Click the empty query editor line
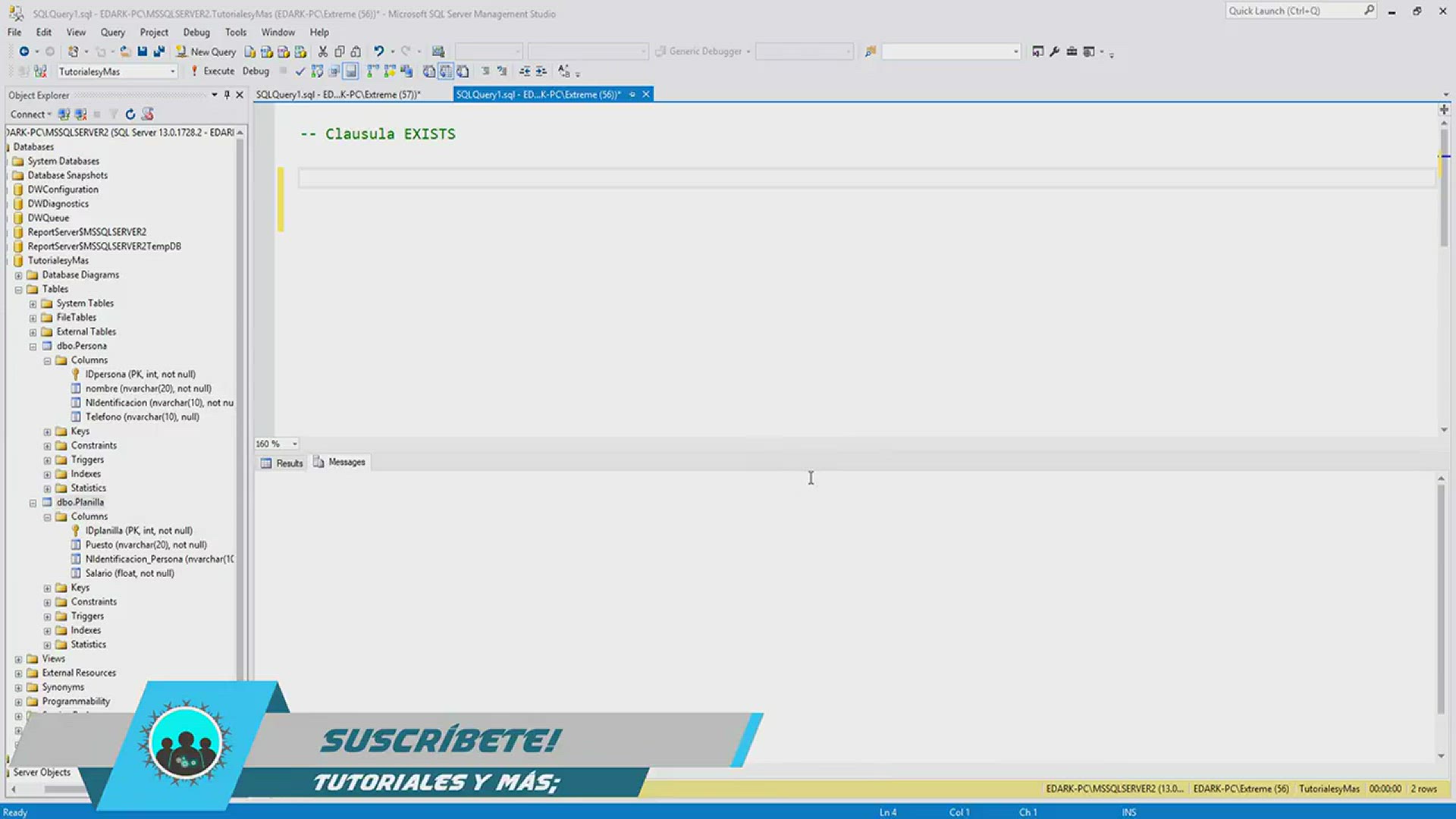The image size is (1456, 819). 866,177
